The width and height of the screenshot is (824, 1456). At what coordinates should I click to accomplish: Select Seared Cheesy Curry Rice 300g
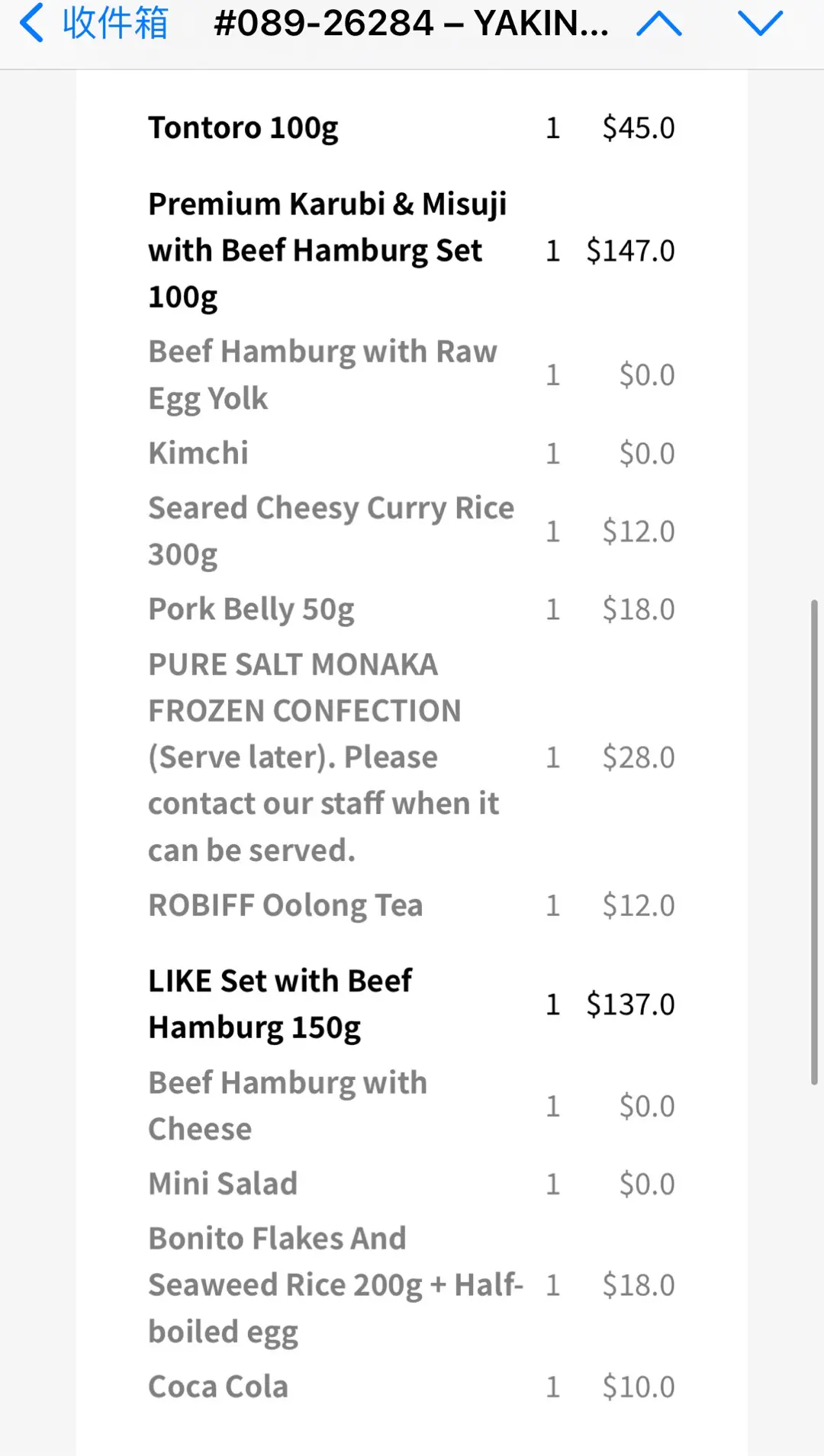pyautogui.click(x=330, y=531)
